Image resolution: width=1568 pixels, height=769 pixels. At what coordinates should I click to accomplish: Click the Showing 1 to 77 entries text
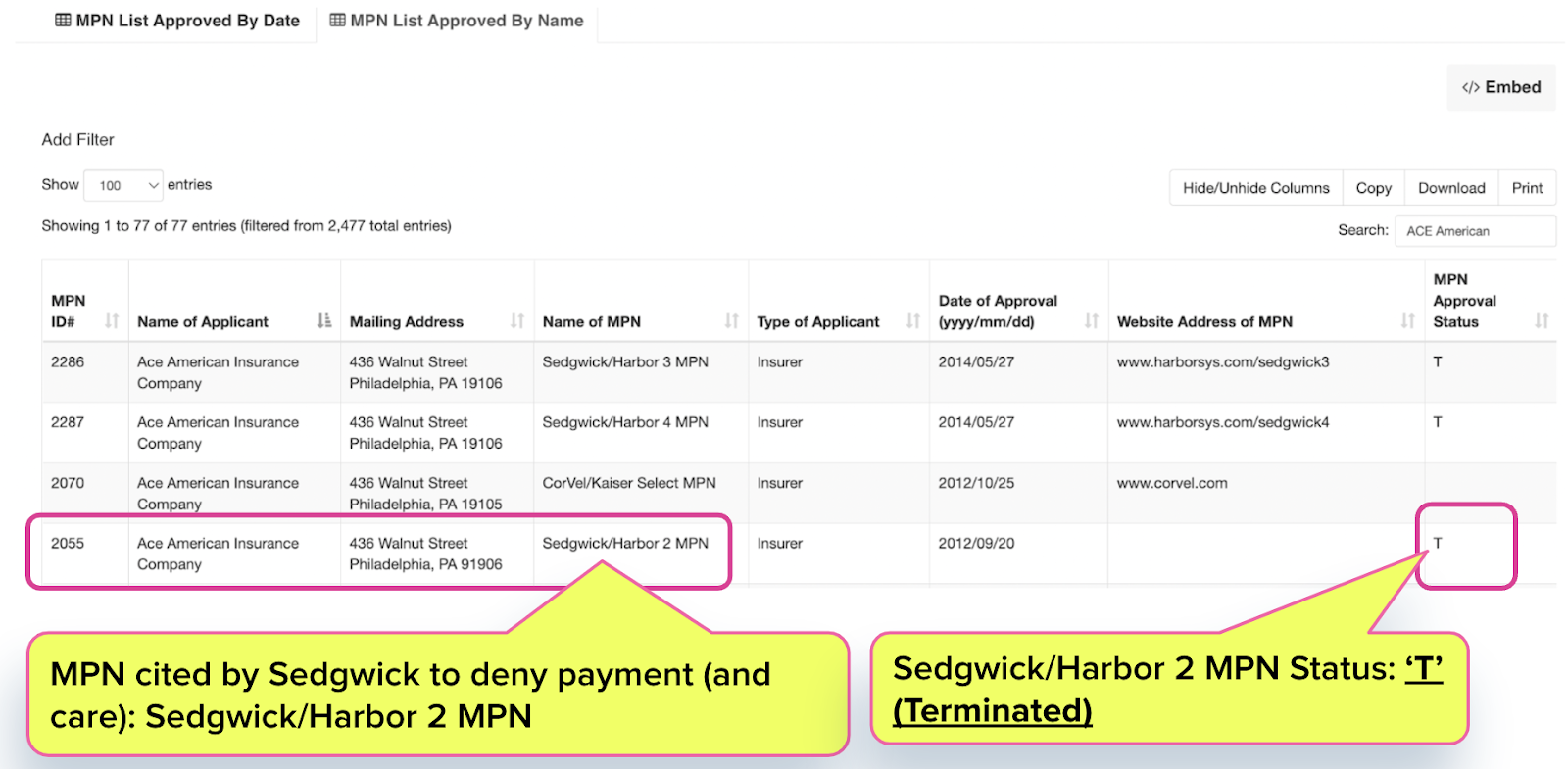pos(246,226)
